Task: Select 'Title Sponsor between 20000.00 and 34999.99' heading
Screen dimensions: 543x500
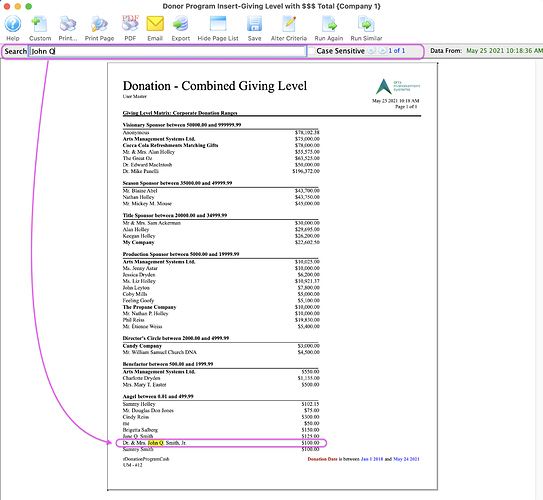Action: (x=175, y=215)
